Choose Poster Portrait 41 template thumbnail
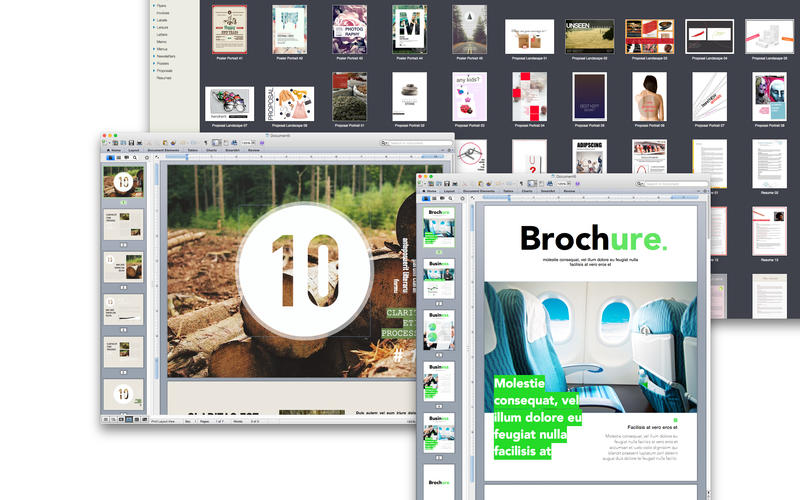Image resolution: width=800 pixels, height=500 pixels. click(229, 29)
